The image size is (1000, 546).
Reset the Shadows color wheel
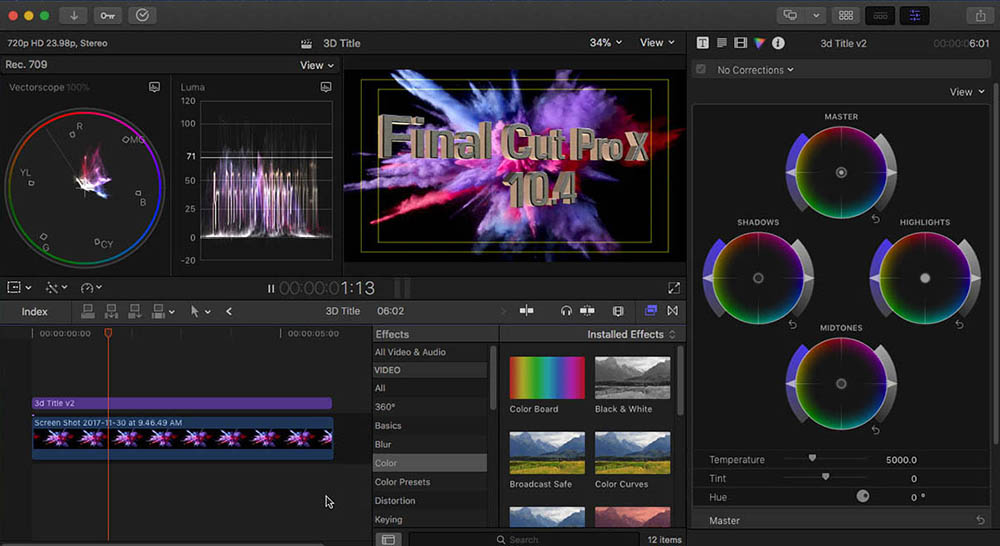(x=792, y=325)
